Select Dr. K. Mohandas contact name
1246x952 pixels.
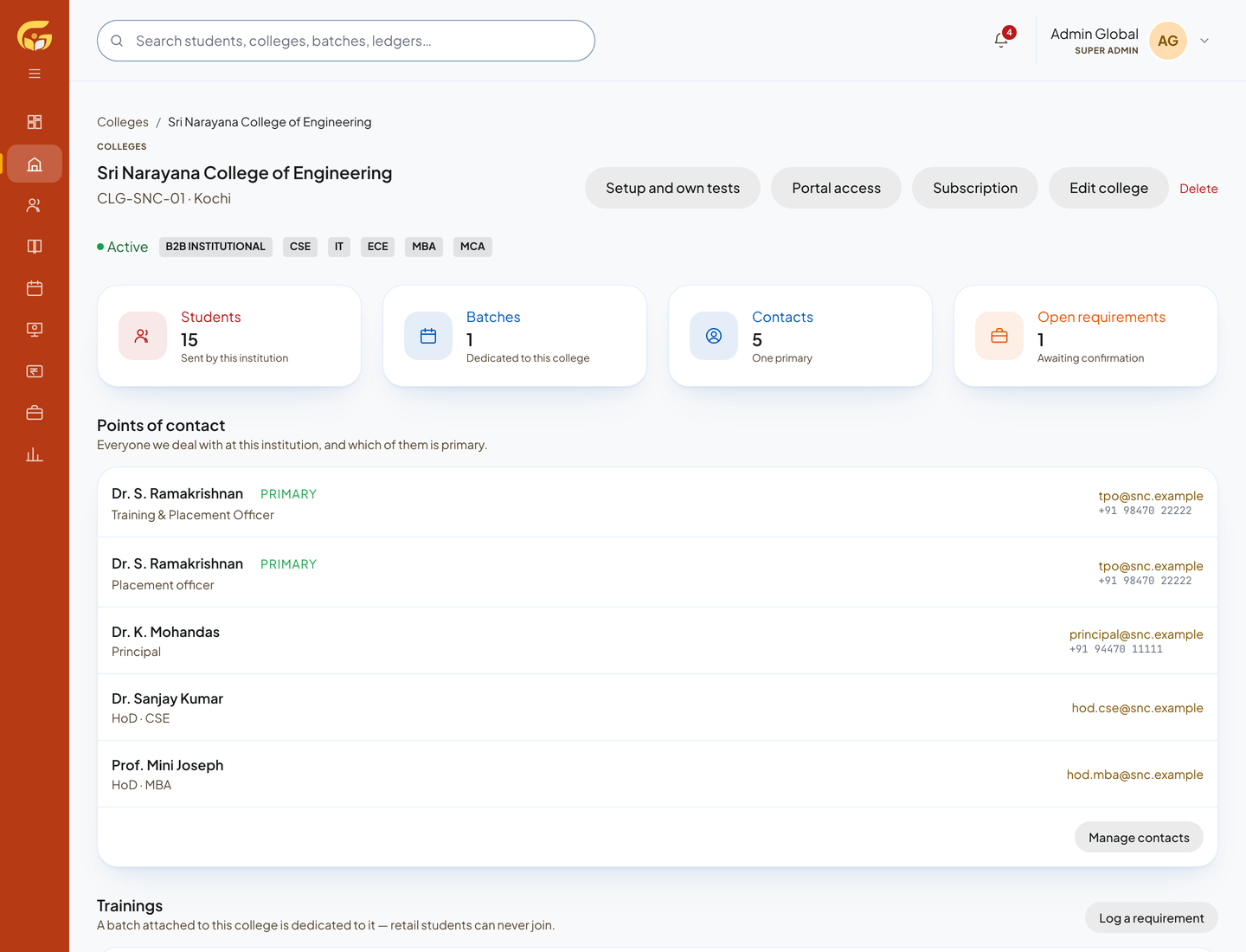[x=165, y=632]
